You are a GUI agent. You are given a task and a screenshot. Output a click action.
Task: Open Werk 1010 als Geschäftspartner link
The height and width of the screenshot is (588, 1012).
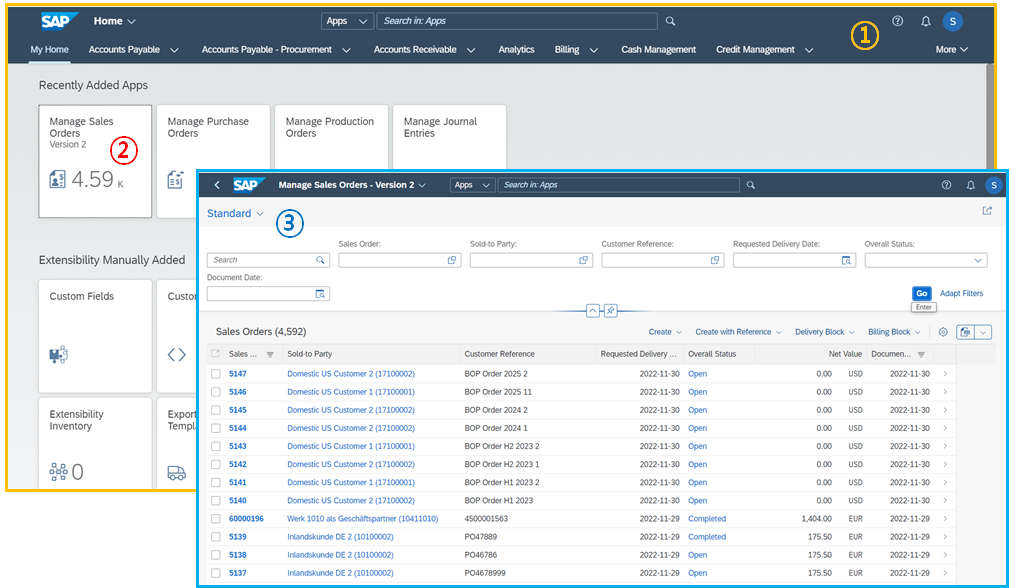[363, 518]
